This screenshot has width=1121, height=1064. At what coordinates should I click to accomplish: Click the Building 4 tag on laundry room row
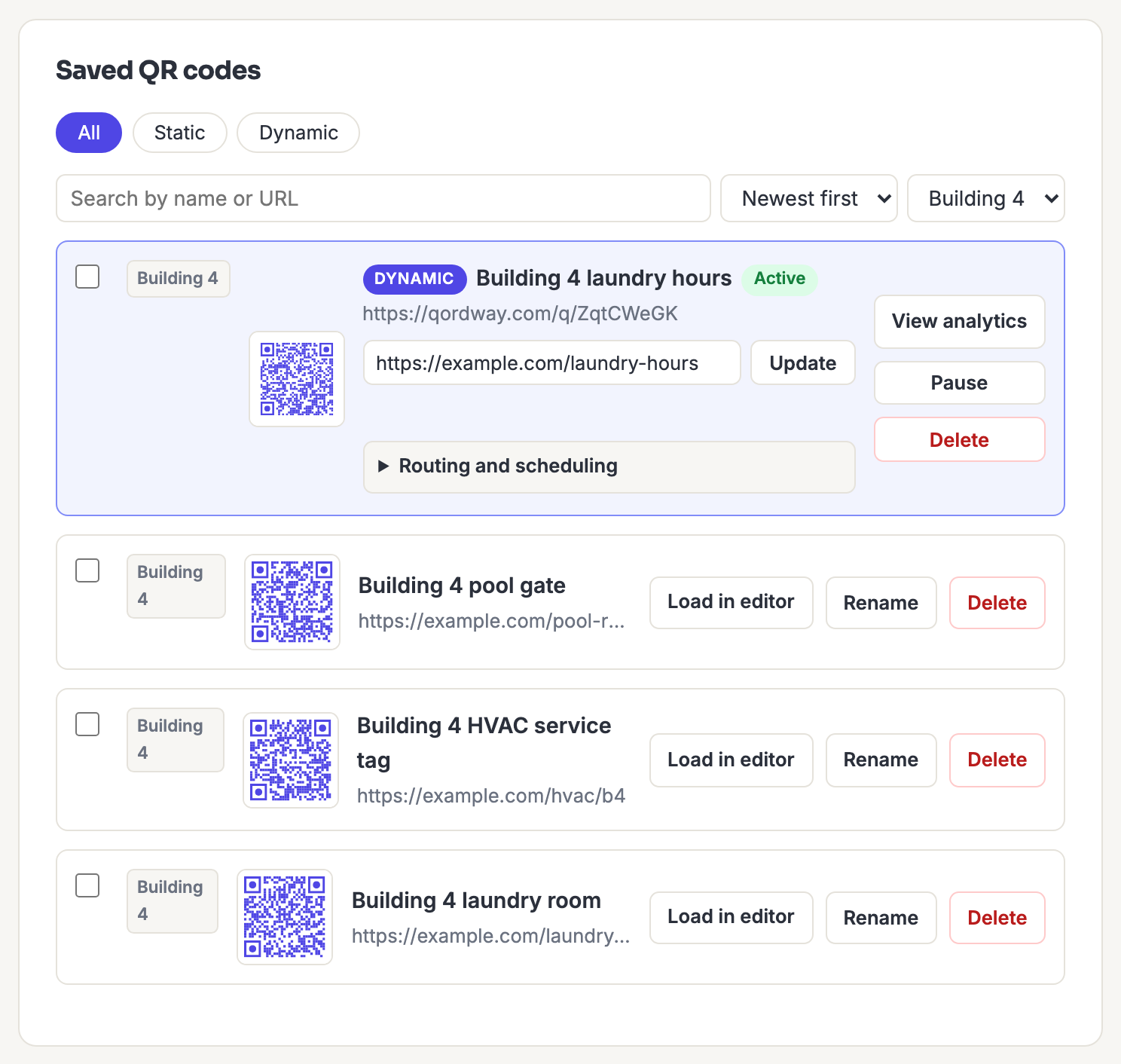pyautogui.click(x=173, y=901)
